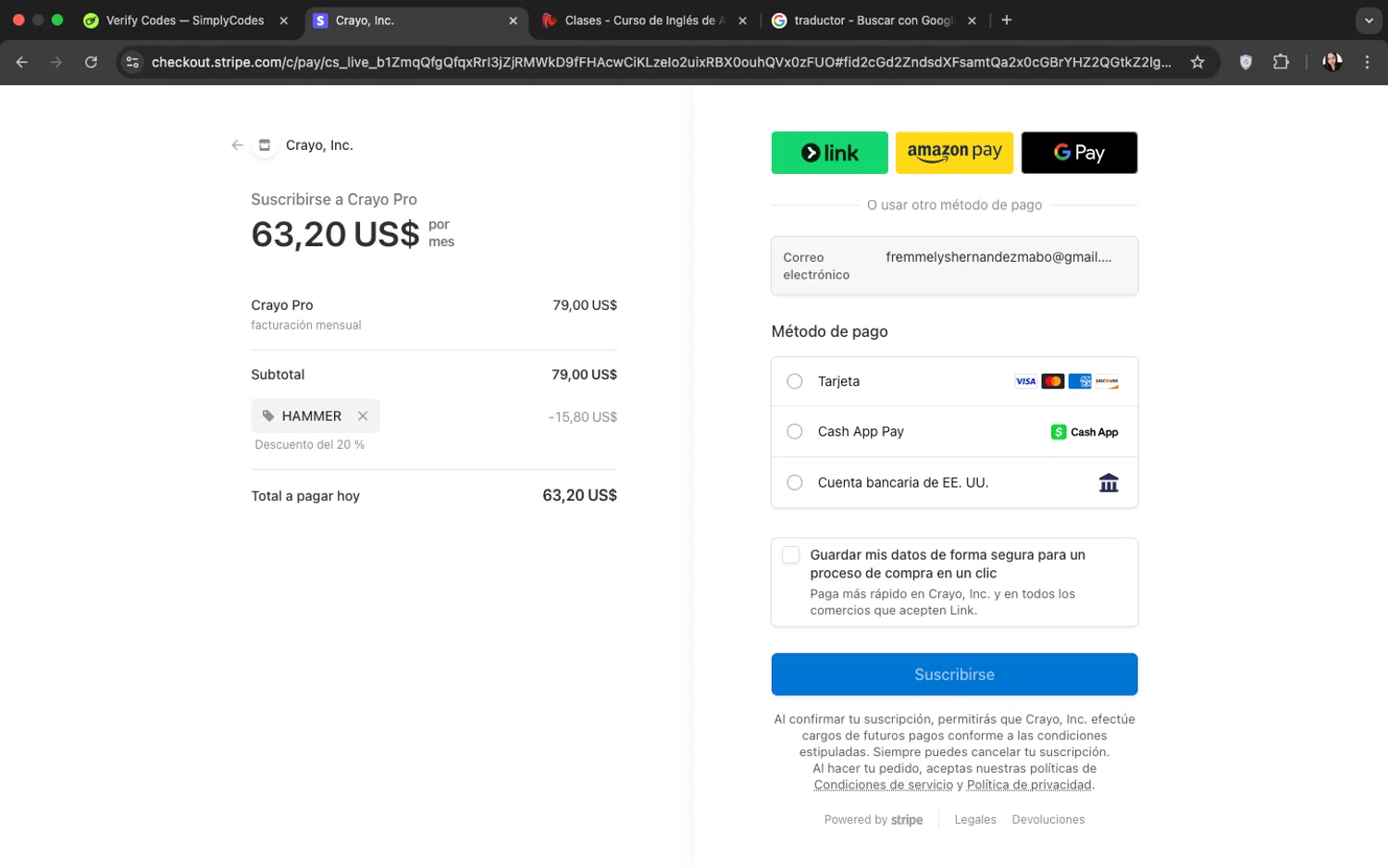
Task: Go back using the Crayo back arrow
Action: 237,145
